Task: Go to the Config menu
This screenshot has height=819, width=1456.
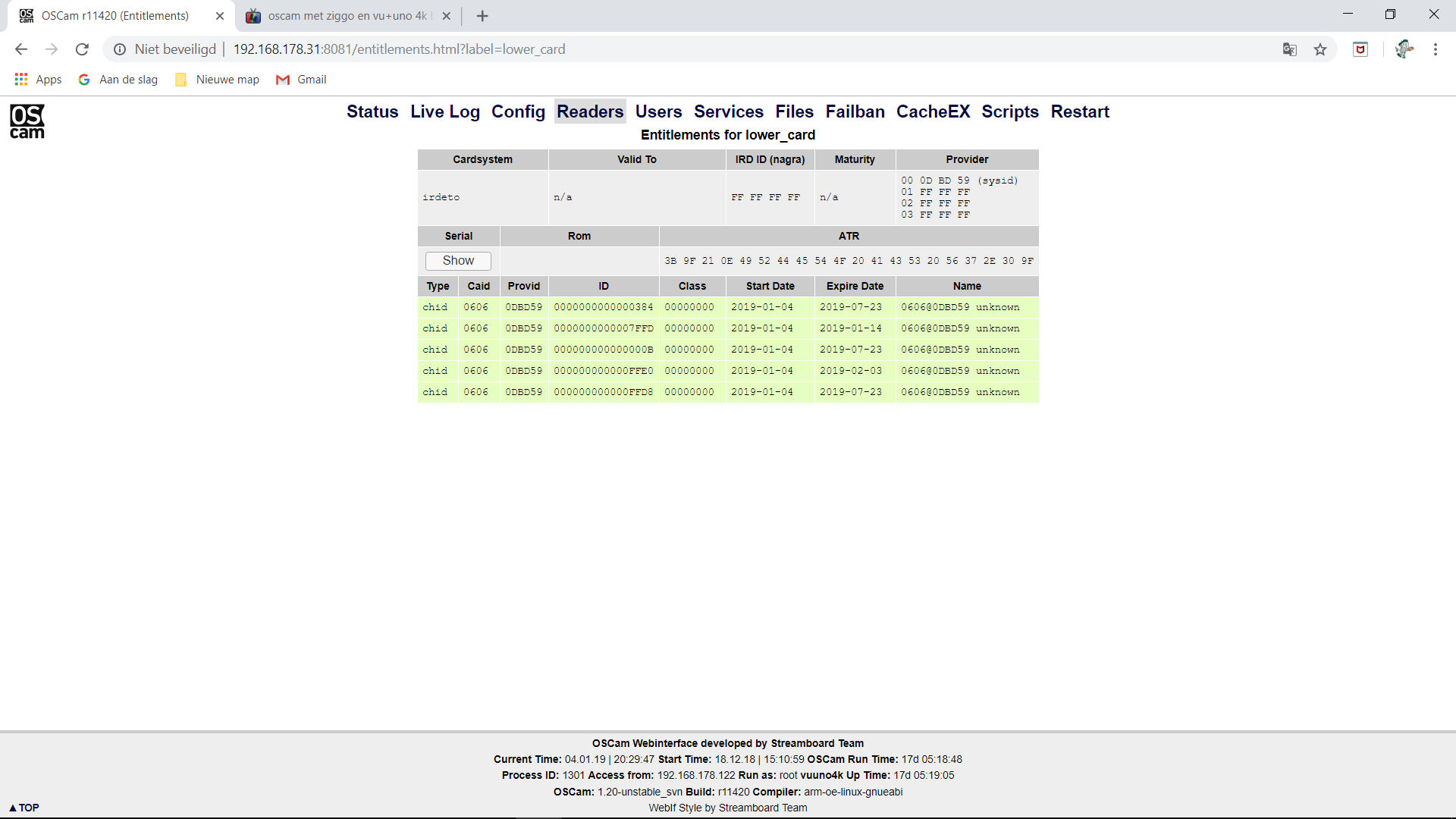Action: pos(518,111)
